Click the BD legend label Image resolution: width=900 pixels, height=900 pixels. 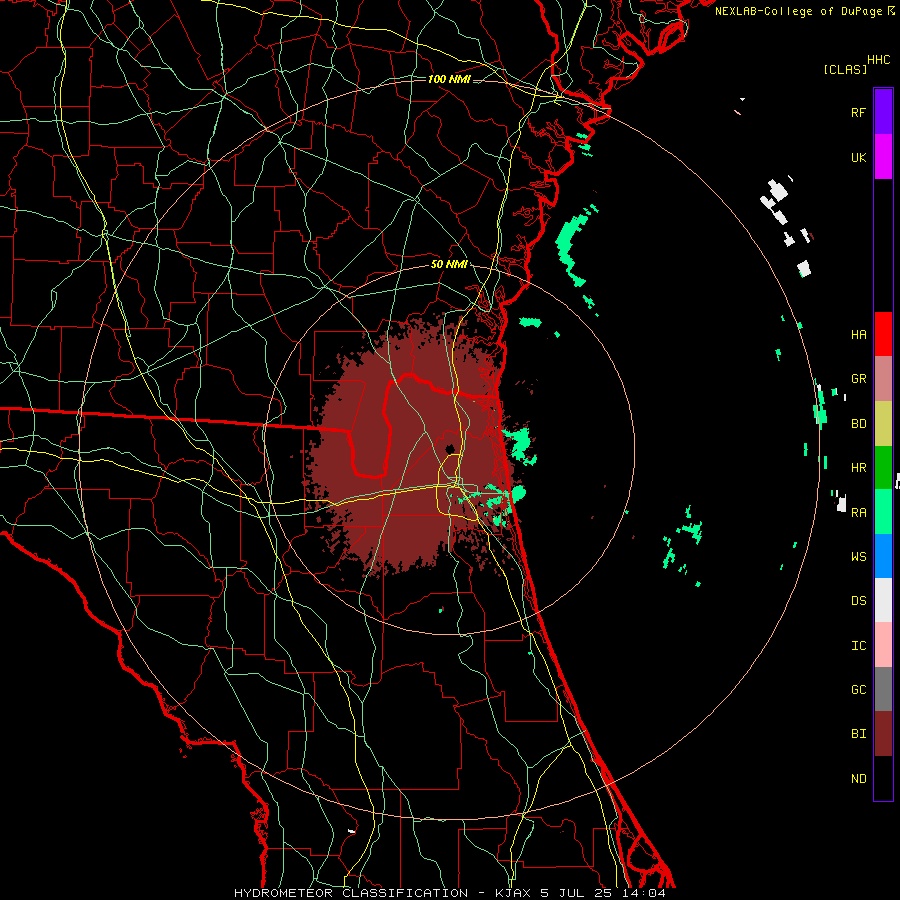[x=858, y=424]
